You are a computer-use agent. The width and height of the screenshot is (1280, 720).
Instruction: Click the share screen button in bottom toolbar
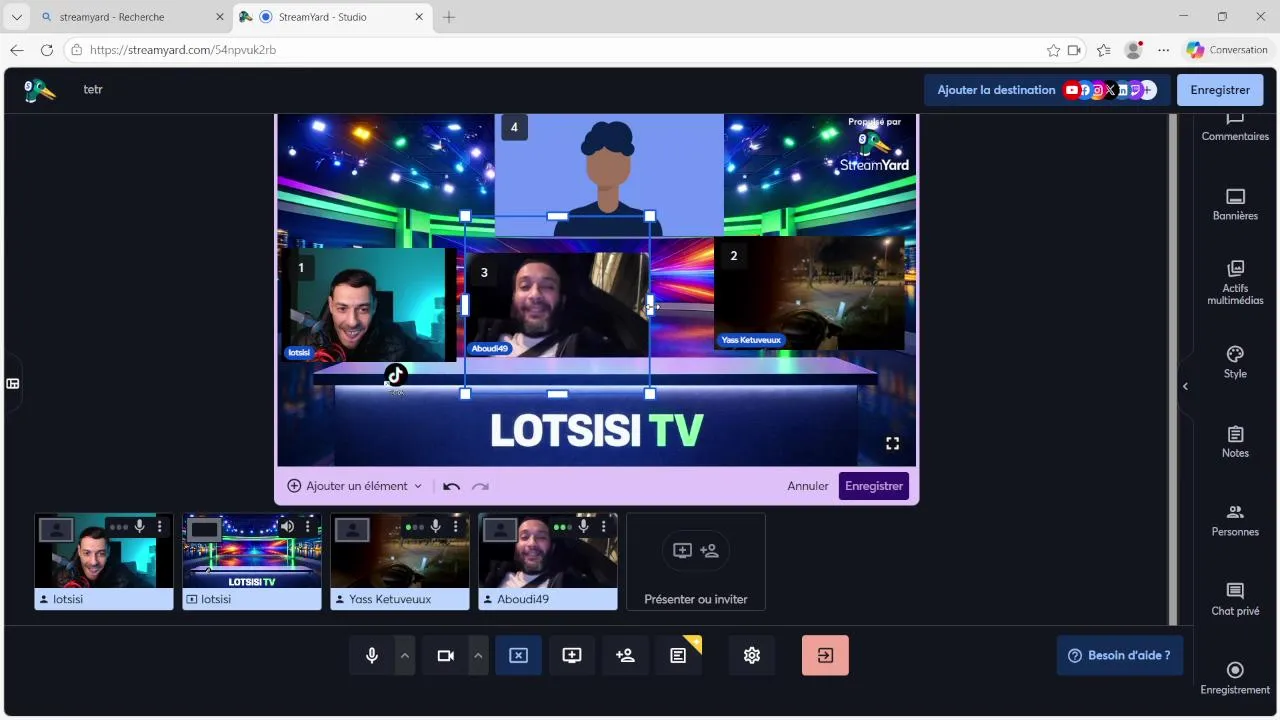[x=572, y=655]
